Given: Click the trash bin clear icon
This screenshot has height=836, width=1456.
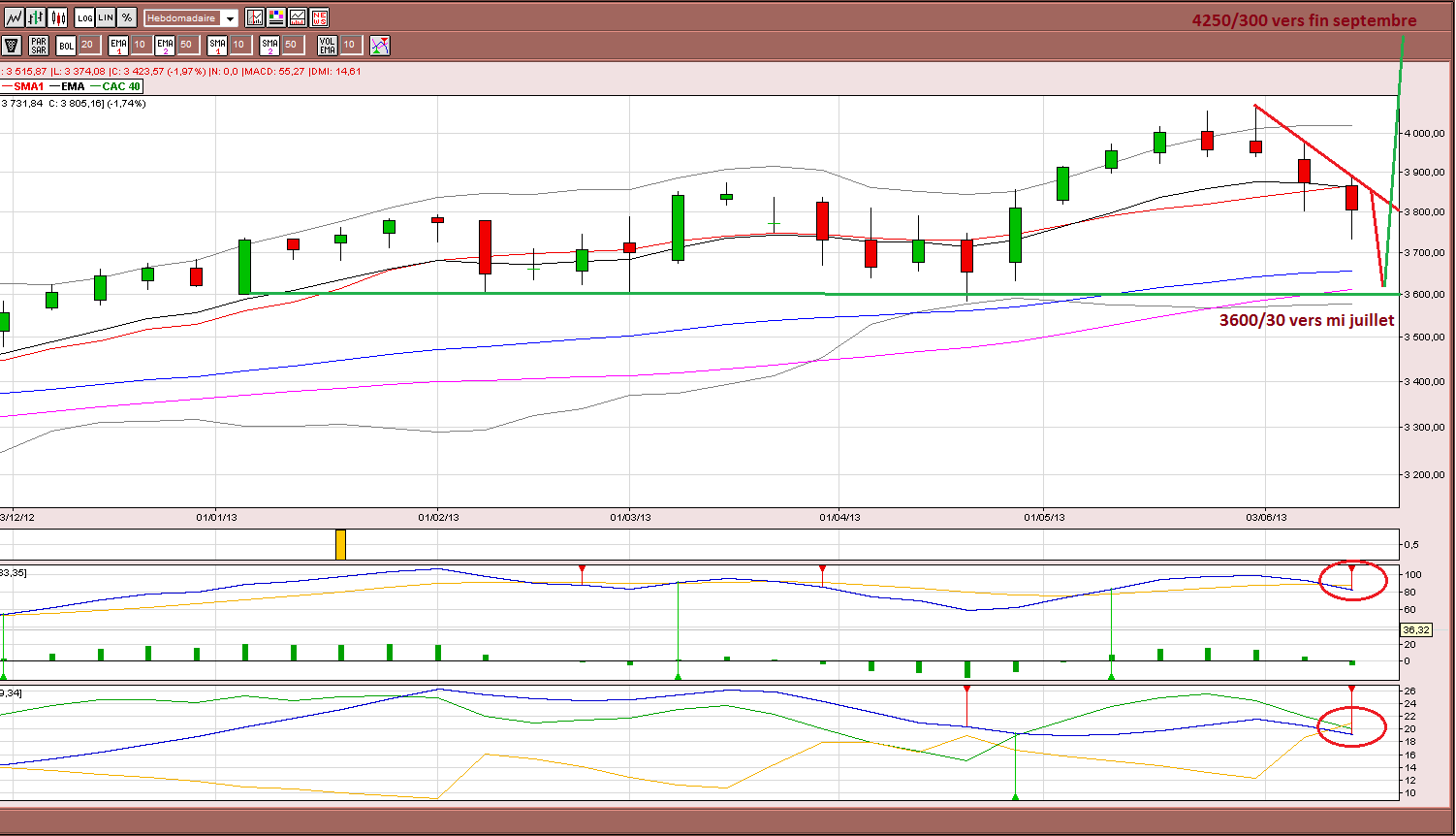Looking at the screenshot, I should [x=12, y=45].
